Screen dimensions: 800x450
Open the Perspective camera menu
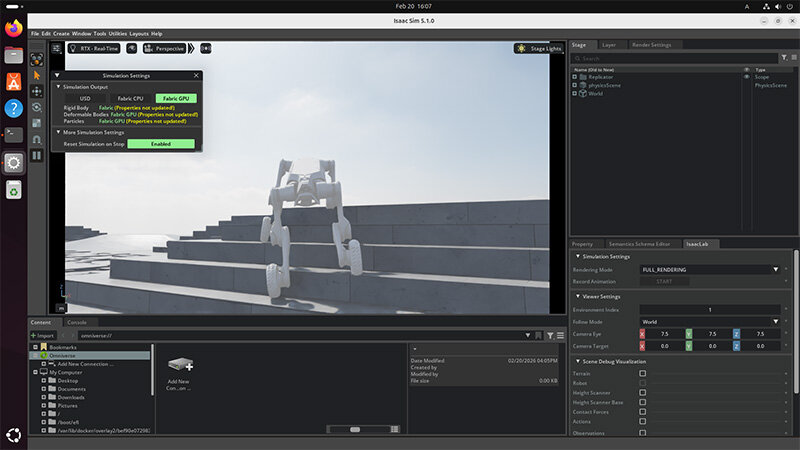pyautogui.click(x=165, y=48)
